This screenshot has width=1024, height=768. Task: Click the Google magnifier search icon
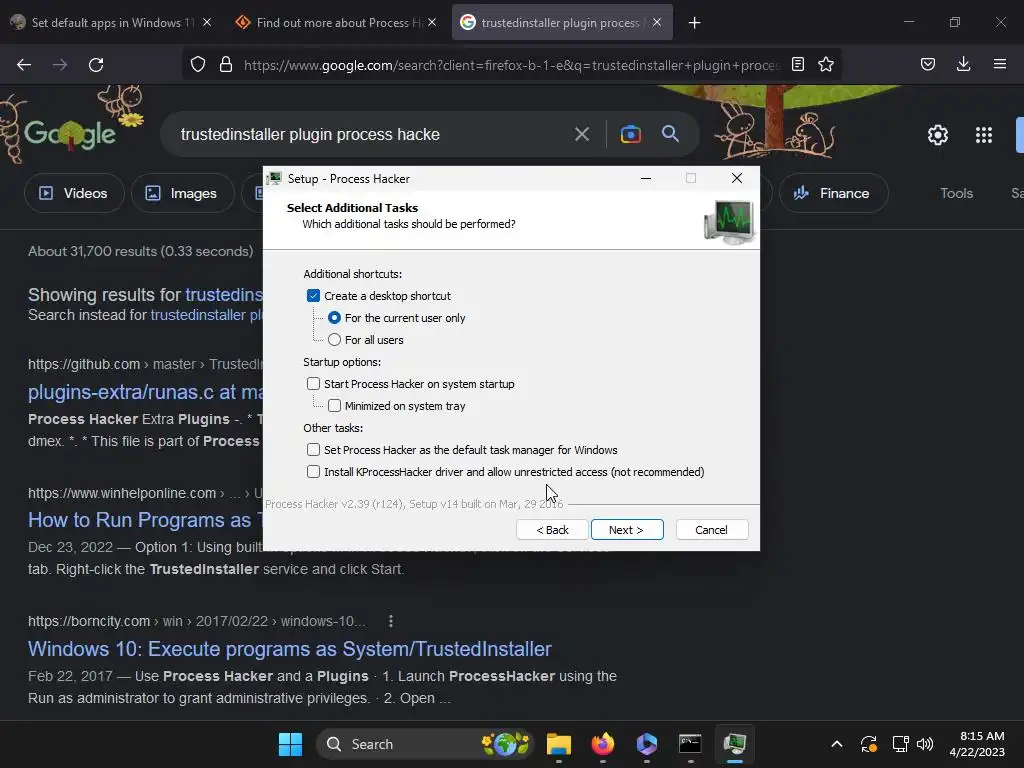click(x=671, y=134)
